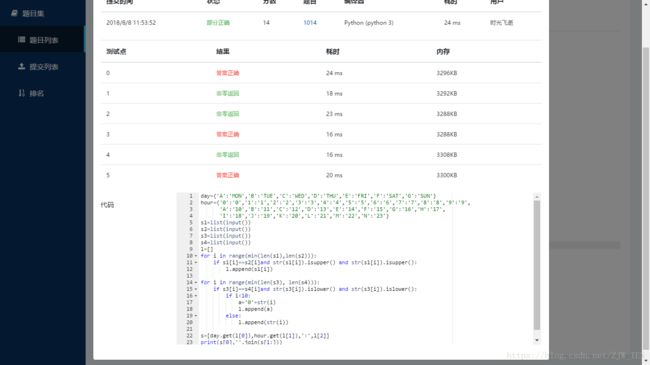Click code line 20 l.append(str(i))
Image resolution: width=650 pixels, height=365 pixels.
click(x=263, y=322)
